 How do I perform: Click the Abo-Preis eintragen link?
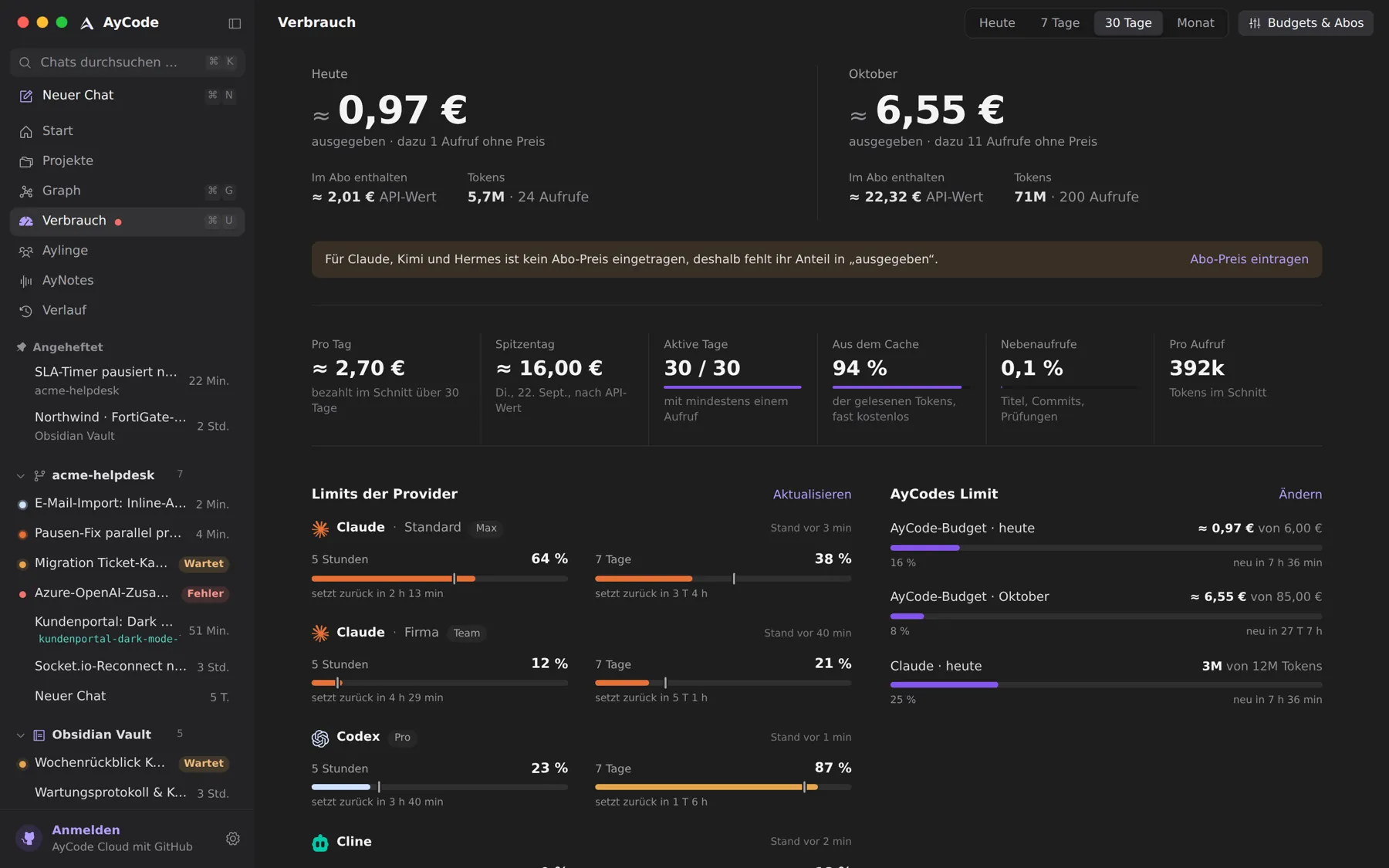1249,259
